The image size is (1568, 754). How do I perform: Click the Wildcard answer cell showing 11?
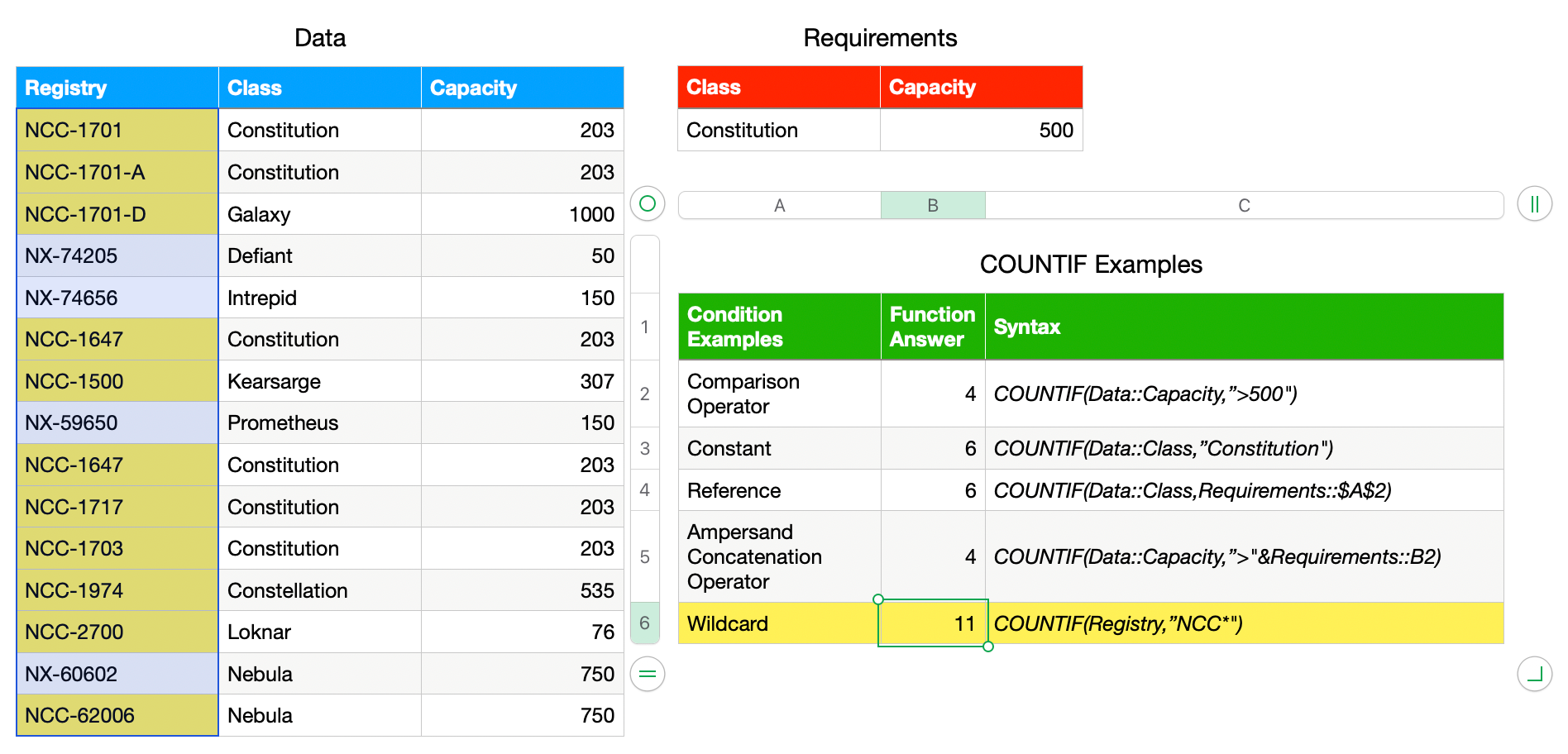pos(933,623)
